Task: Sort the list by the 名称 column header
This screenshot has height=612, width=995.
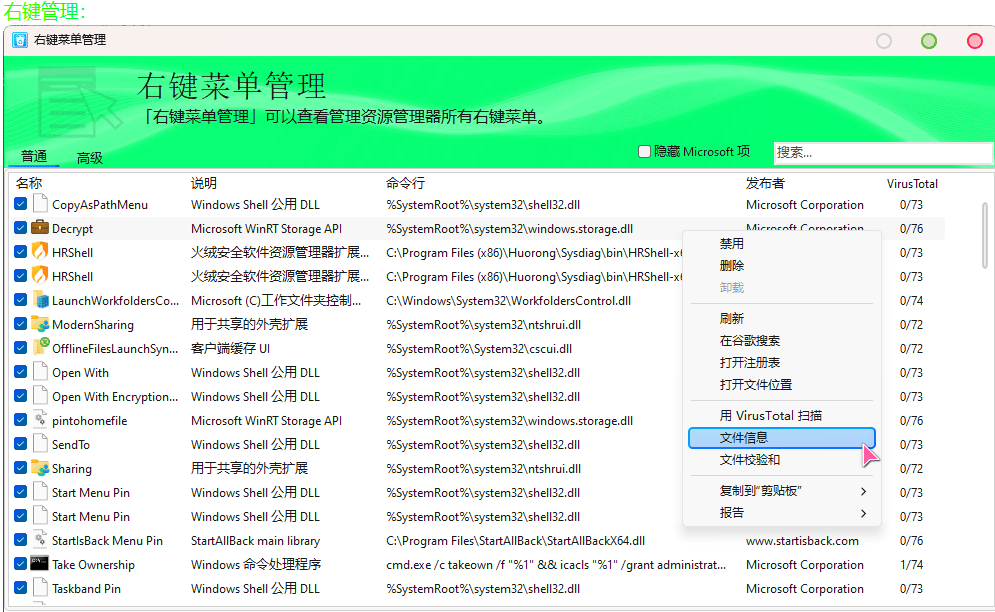Action: click(x=29, y=183)
